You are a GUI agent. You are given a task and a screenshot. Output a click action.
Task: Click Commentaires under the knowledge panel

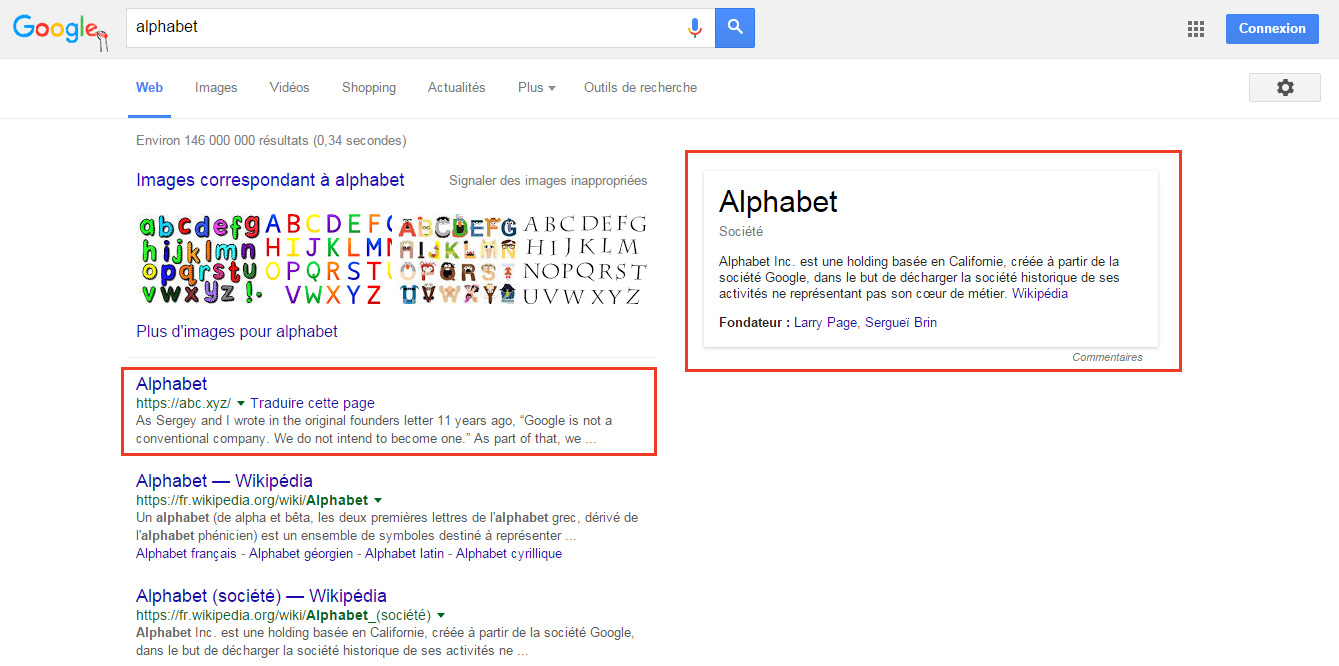[x=1107, y=357]
